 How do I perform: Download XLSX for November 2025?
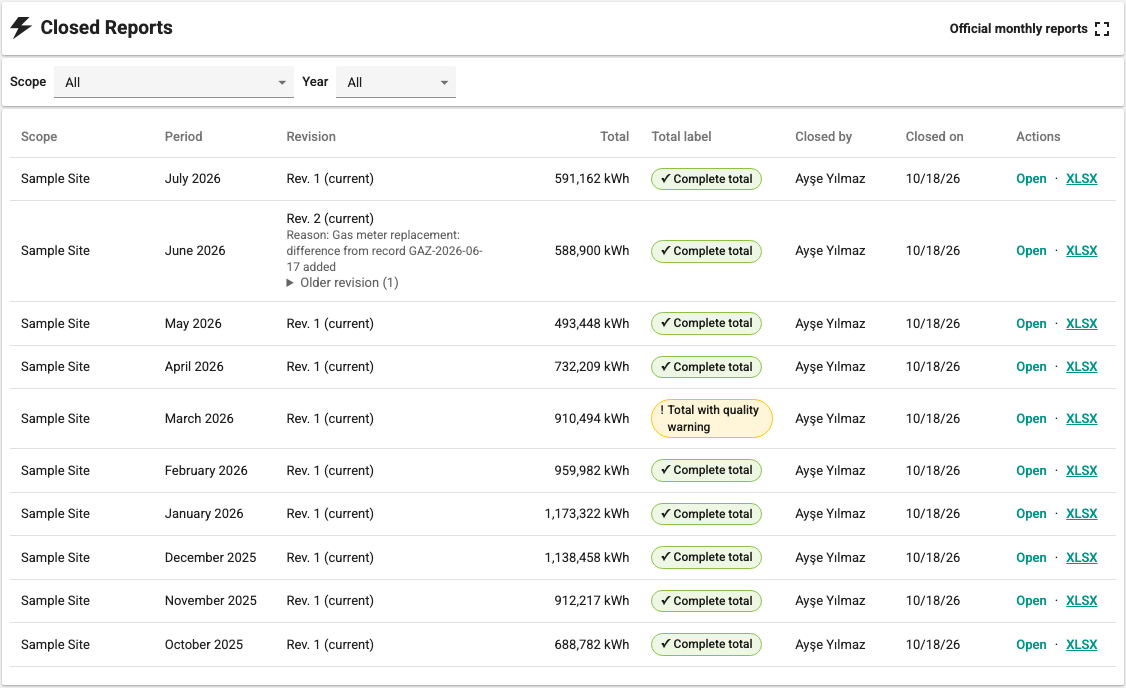pos(1081,601)
